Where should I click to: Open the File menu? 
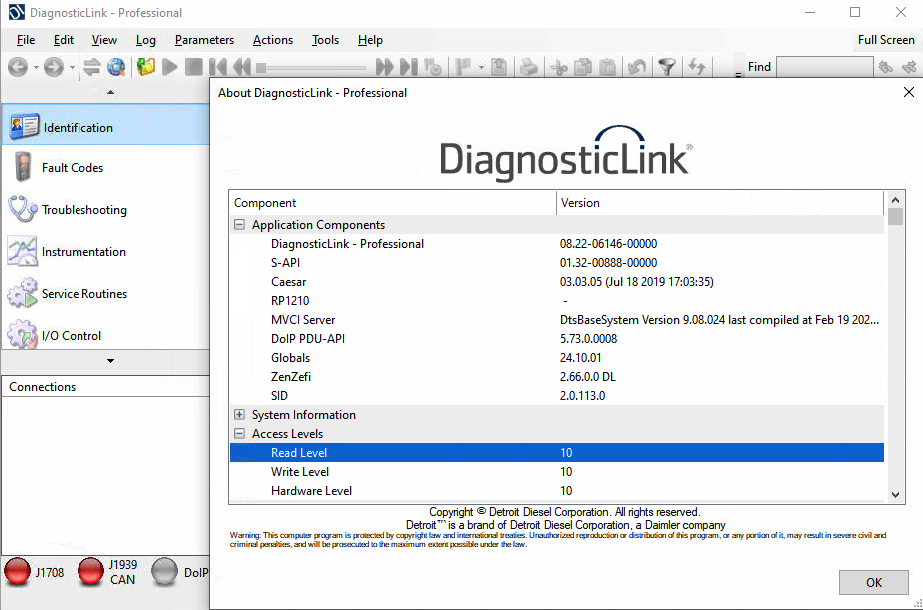[26, 40]
